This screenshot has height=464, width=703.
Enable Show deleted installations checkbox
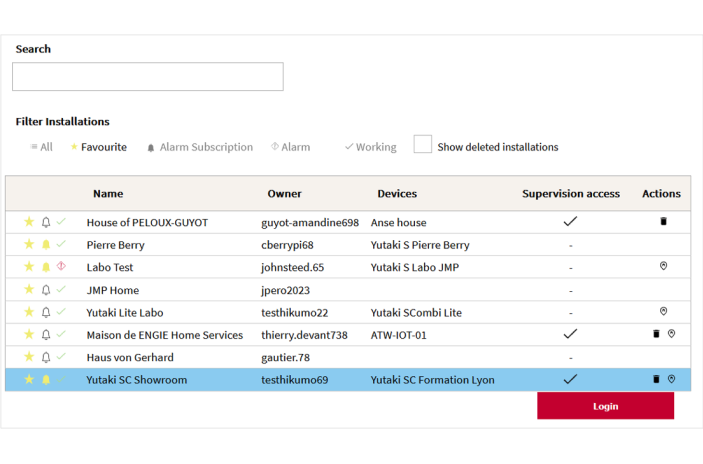coord(423,145)
